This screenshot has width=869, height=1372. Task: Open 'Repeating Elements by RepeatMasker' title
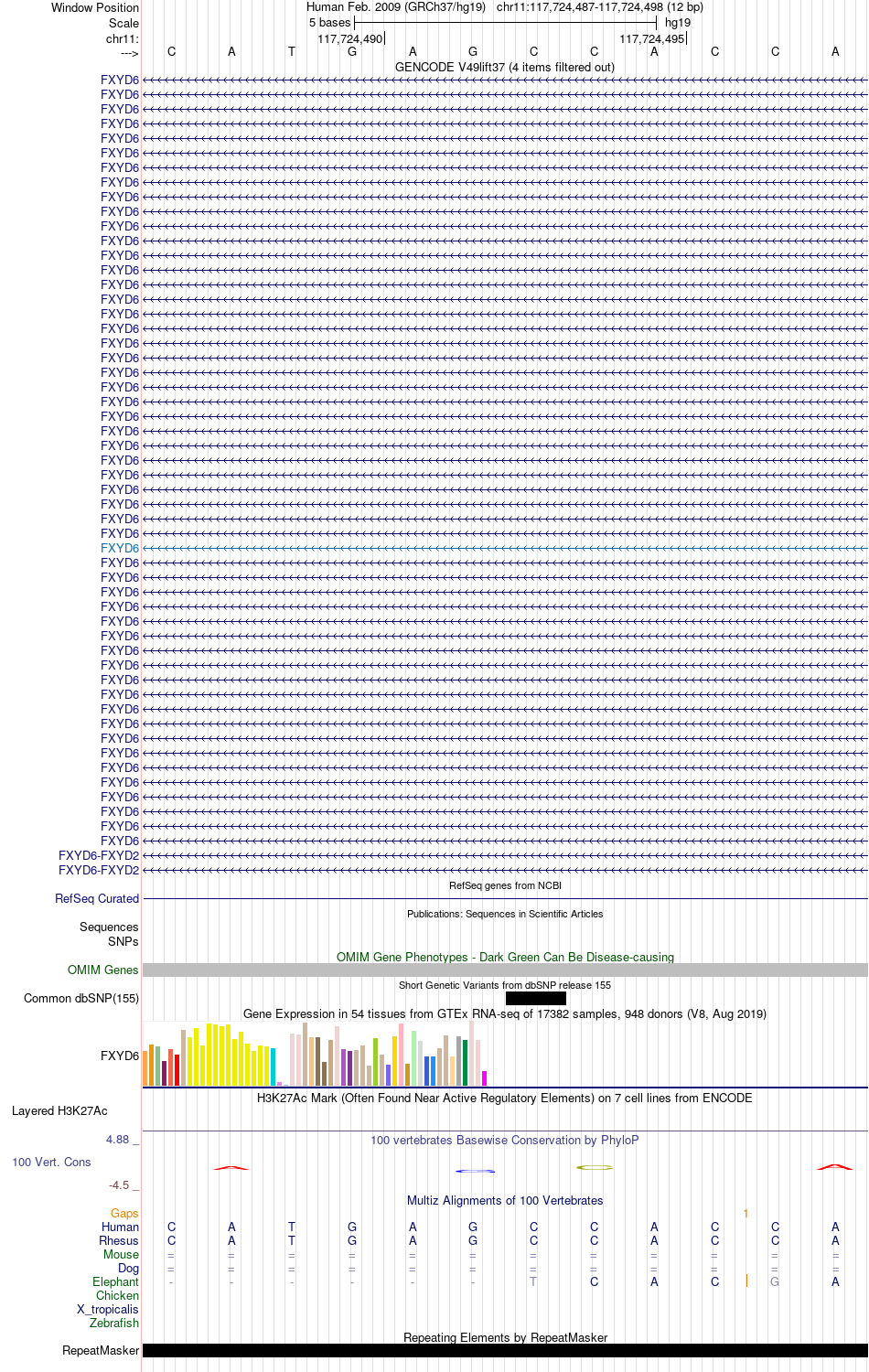(505, 1337)
